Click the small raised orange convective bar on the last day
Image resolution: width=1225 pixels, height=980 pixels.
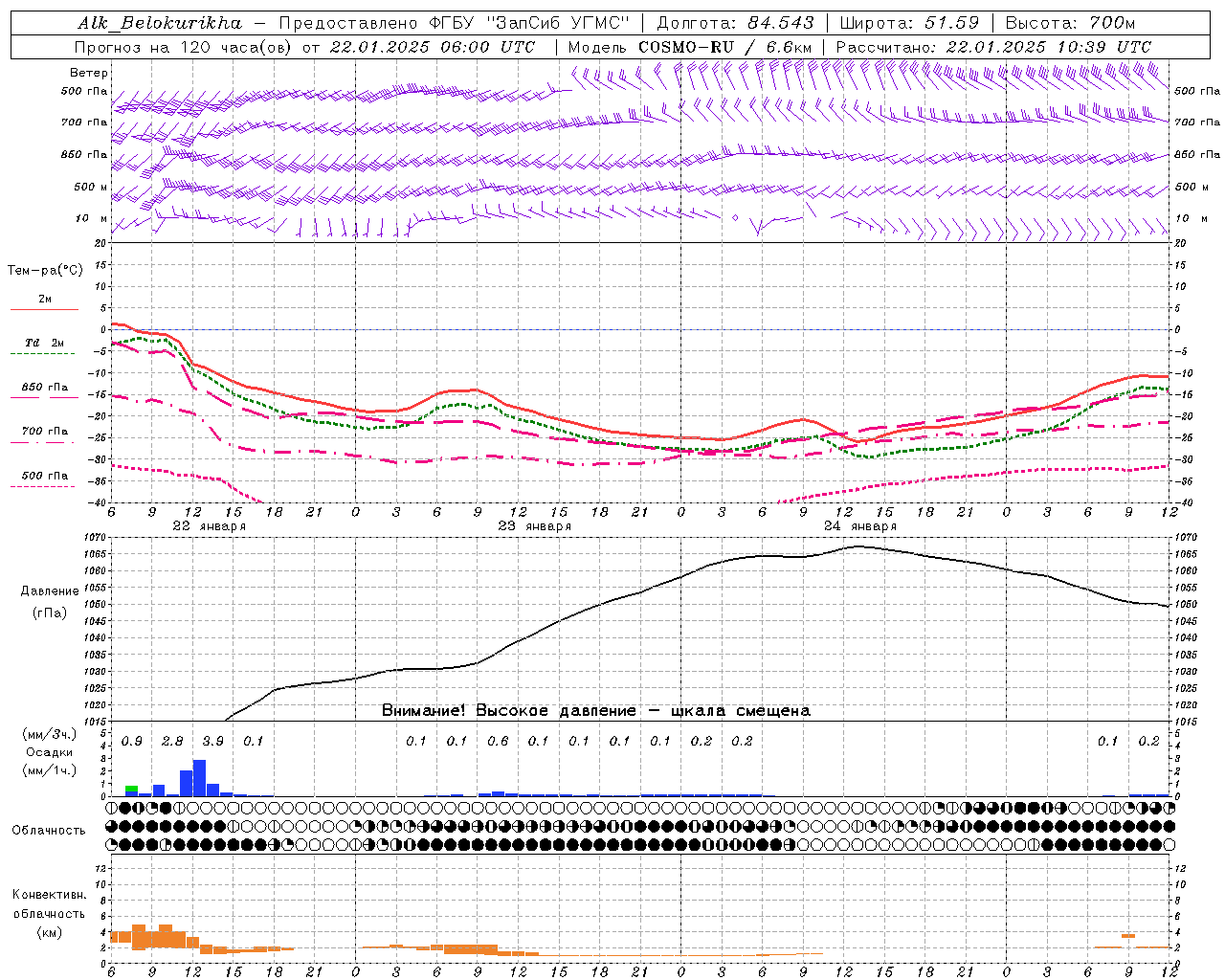tap(1128, 936)
